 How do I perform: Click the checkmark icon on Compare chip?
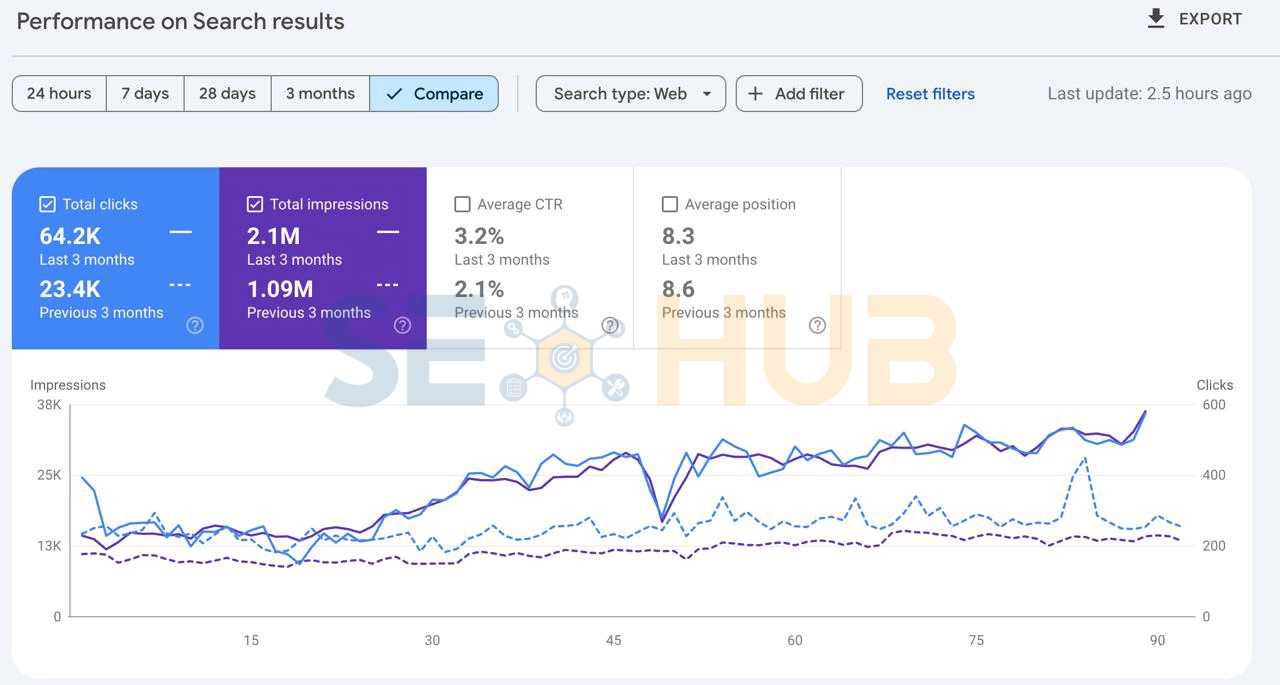(x=394, y=94)
